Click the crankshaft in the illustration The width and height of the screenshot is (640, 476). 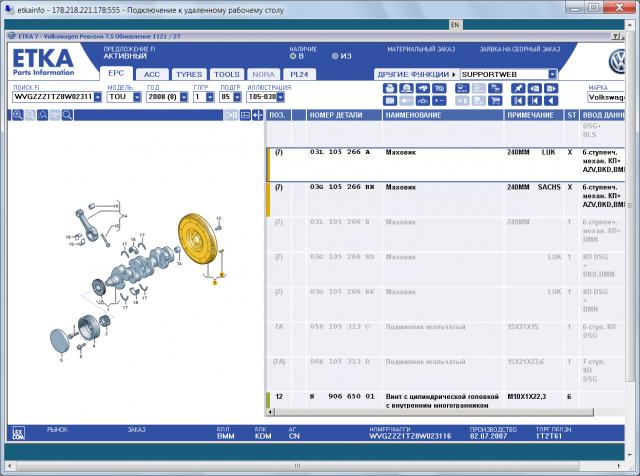(139, 266)
